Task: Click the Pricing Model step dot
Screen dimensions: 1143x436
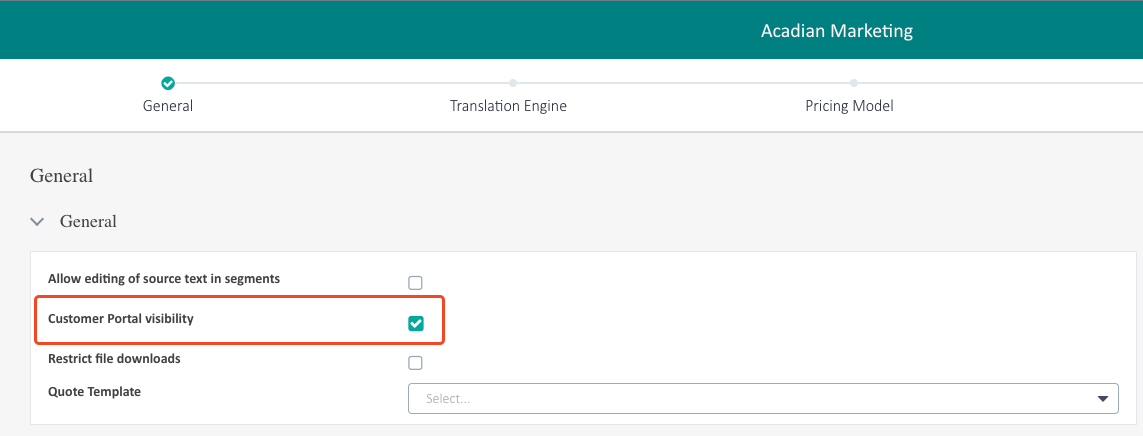Action: point(853,83)
